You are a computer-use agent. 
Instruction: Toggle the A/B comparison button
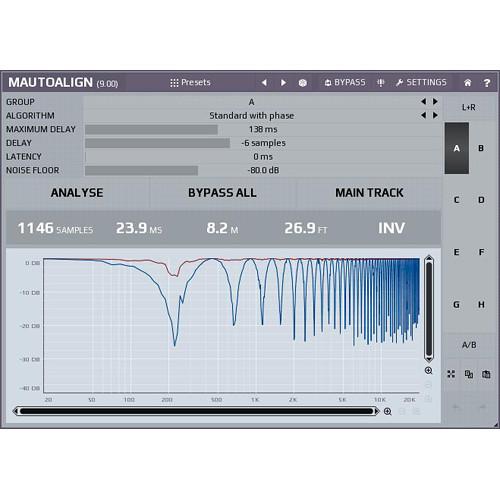(x=469, y=345)
